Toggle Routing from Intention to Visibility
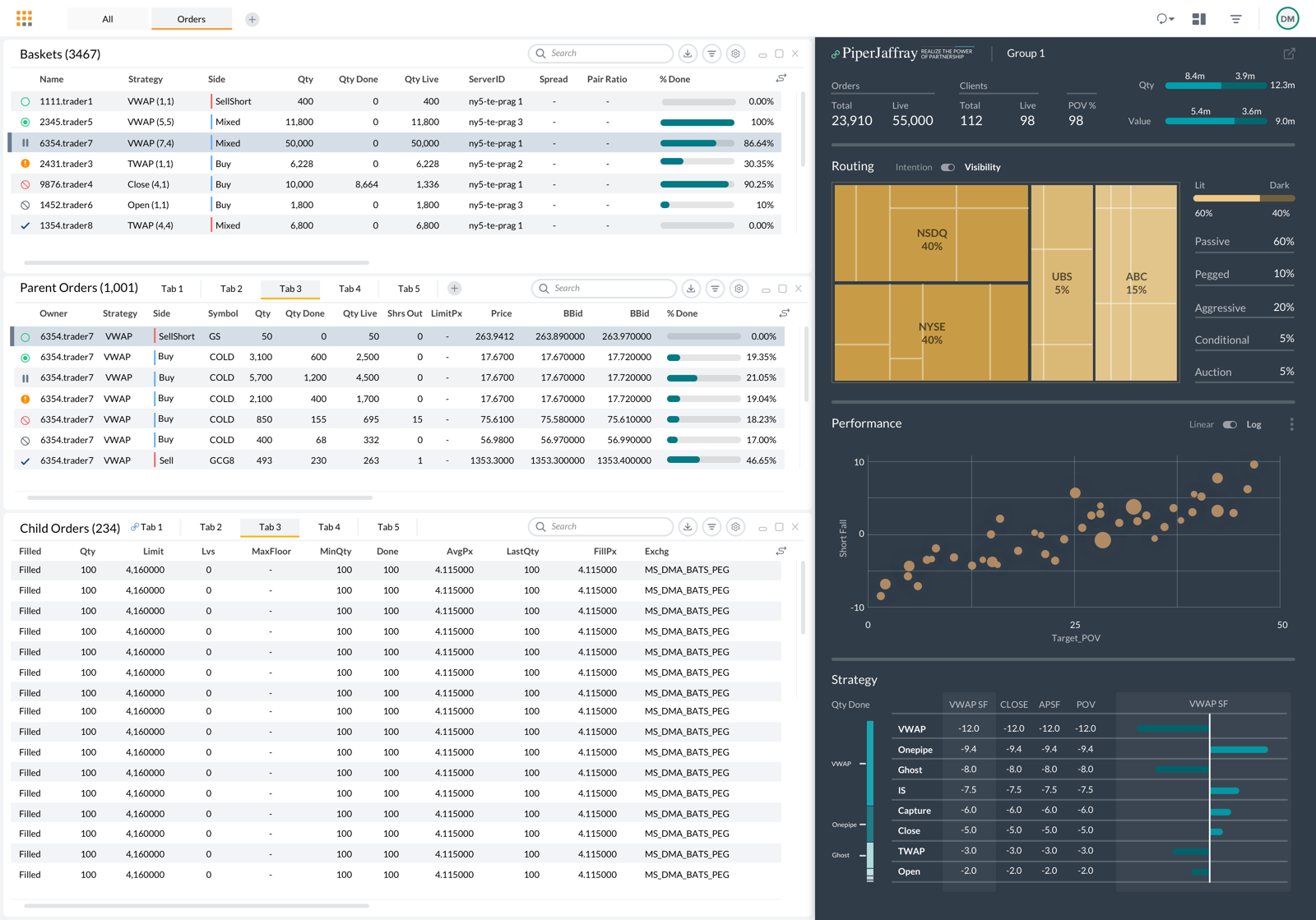Screen dimensions: 1316x920 click(x=948, y=167)
